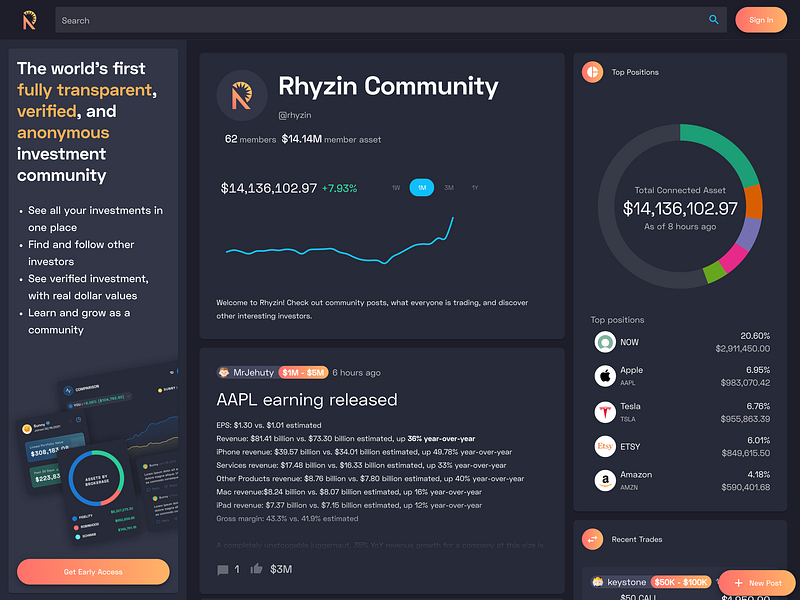This screenshot has height=600, width=800.
Task: Click the comment bubble icon on AAPL post
Action: point(221,569)
